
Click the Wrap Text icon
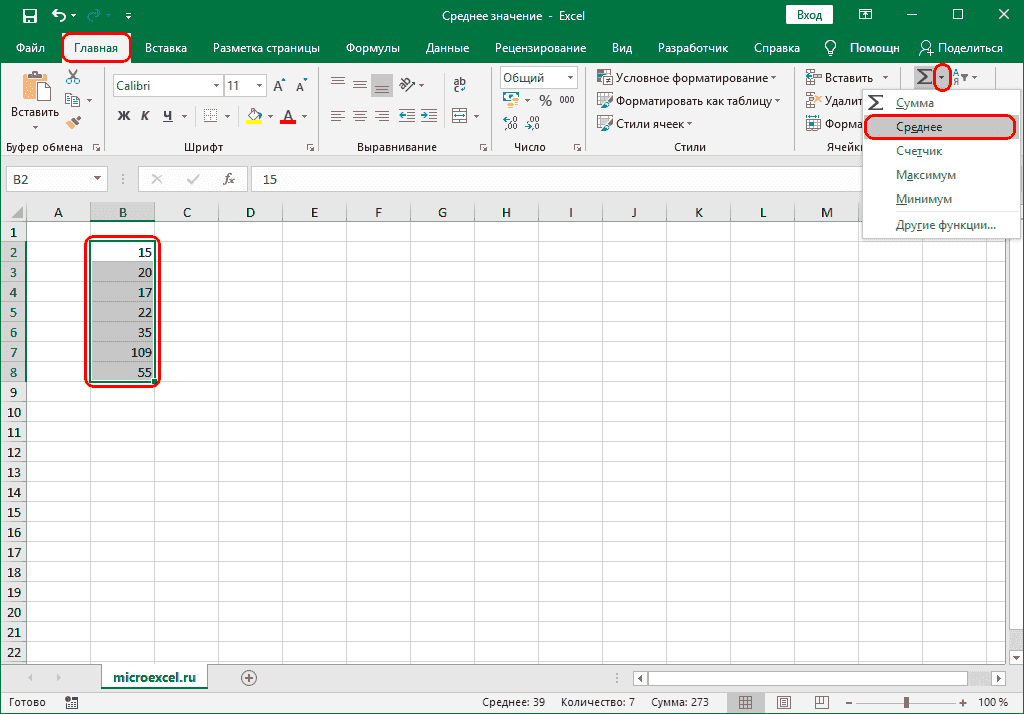[460, 85]
